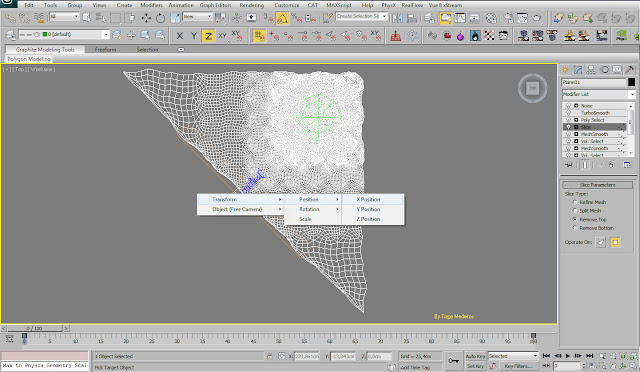Click the Set Key button
Screen dimensions: 640x372
476,366
